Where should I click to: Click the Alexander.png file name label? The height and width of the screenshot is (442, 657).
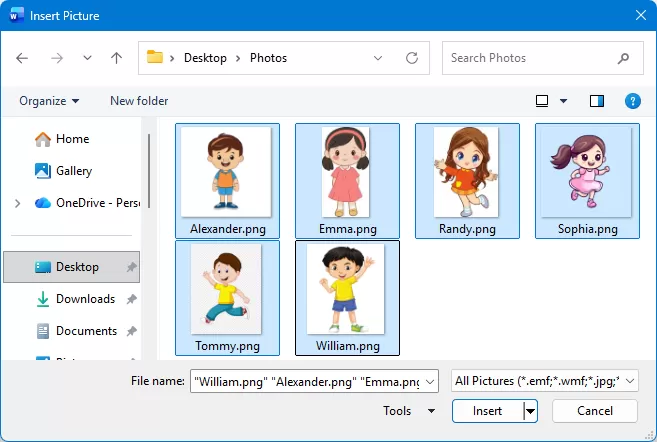(228, 229)
